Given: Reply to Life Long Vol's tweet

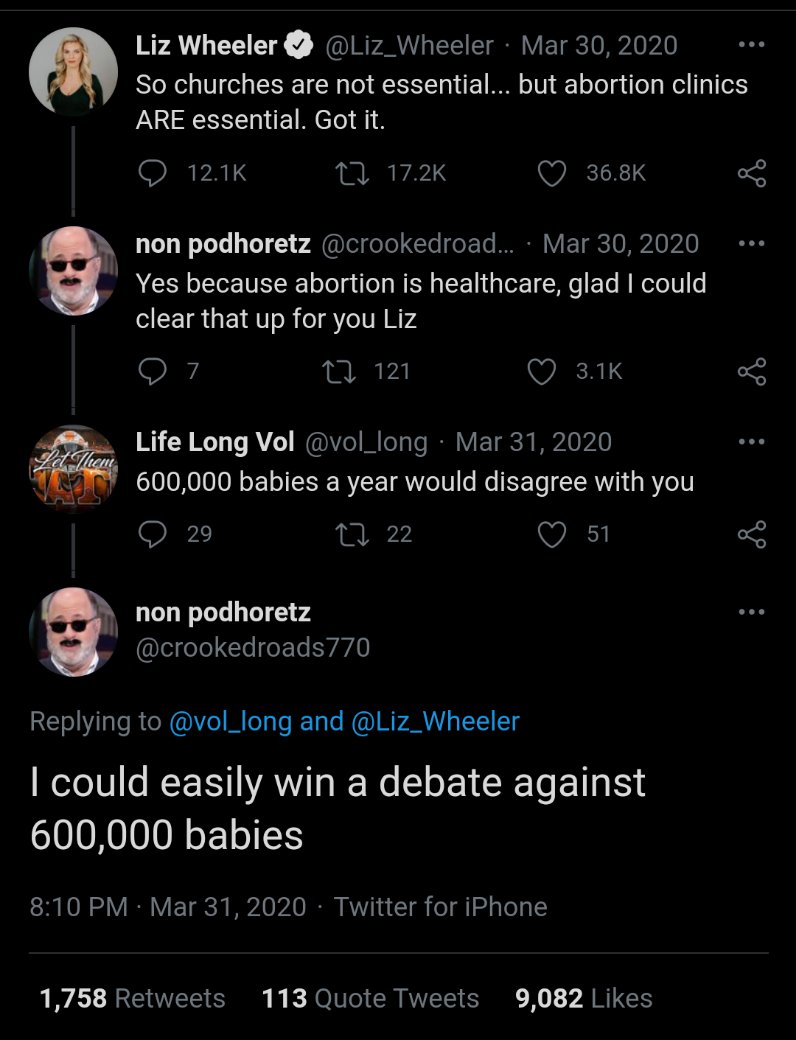Looking at the screenshot, I should (x=153, y=534).
